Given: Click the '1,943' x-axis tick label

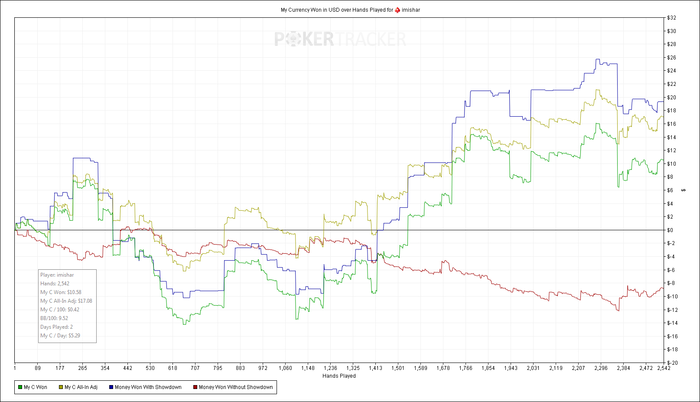Looking at the screenshot, I should pyautogui.click(x=510, y=368).
